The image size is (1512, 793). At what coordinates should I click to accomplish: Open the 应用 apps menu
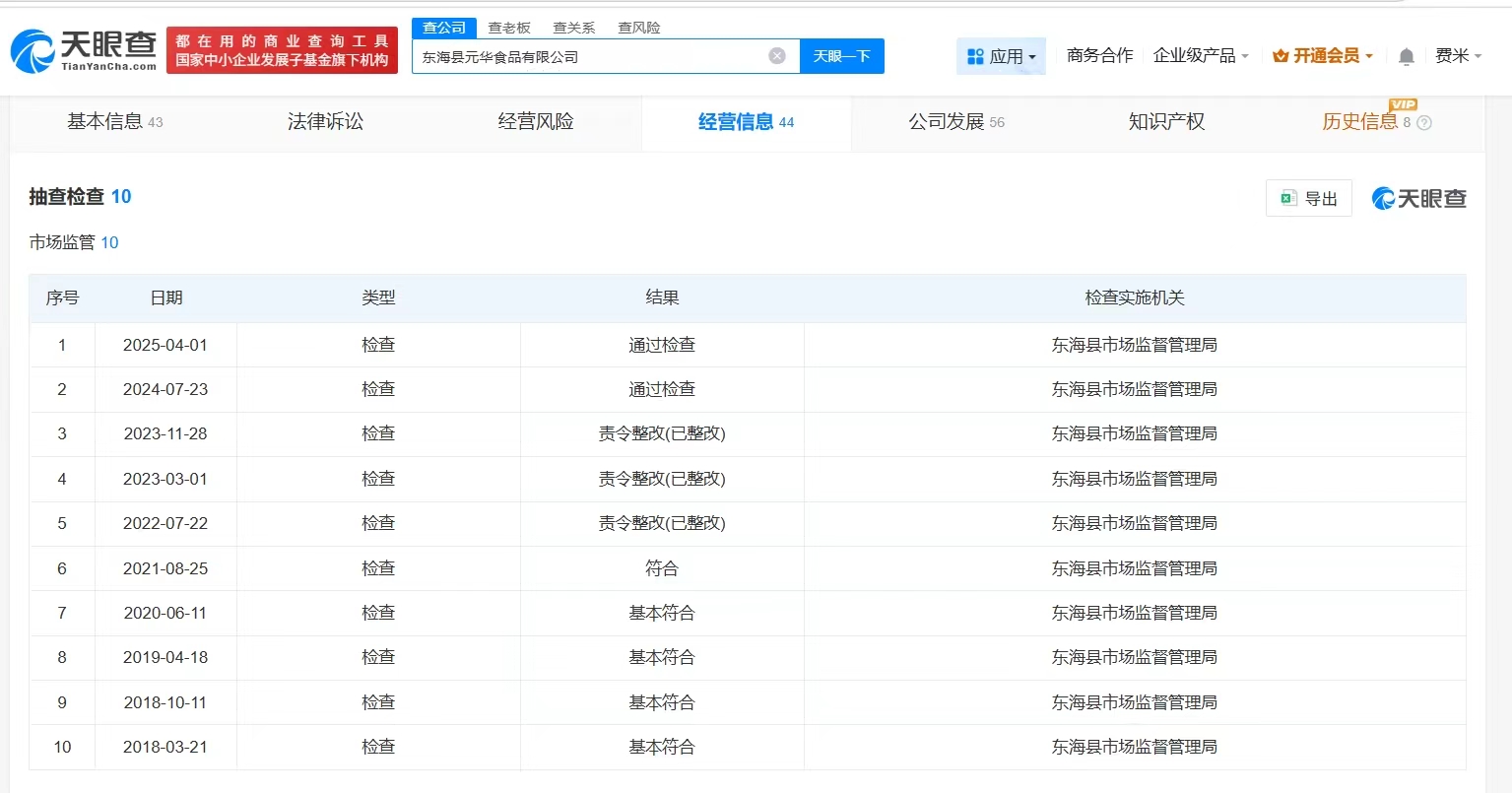coord(1001,56)
